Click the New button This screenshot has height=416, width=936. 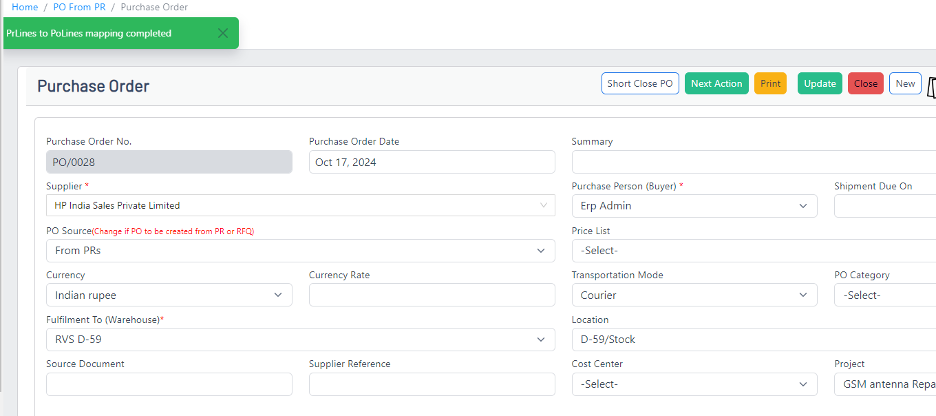click(x=905, y=84)
